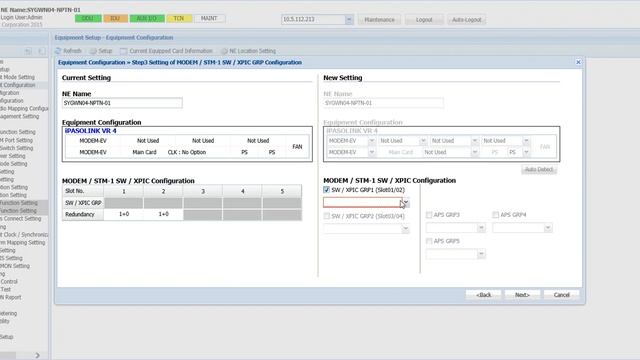Toggle SW / XPIC GRP2 (Slot03/04) checkbox
The height and width of the screenshot is (360, 640).
tap(327, 216)
